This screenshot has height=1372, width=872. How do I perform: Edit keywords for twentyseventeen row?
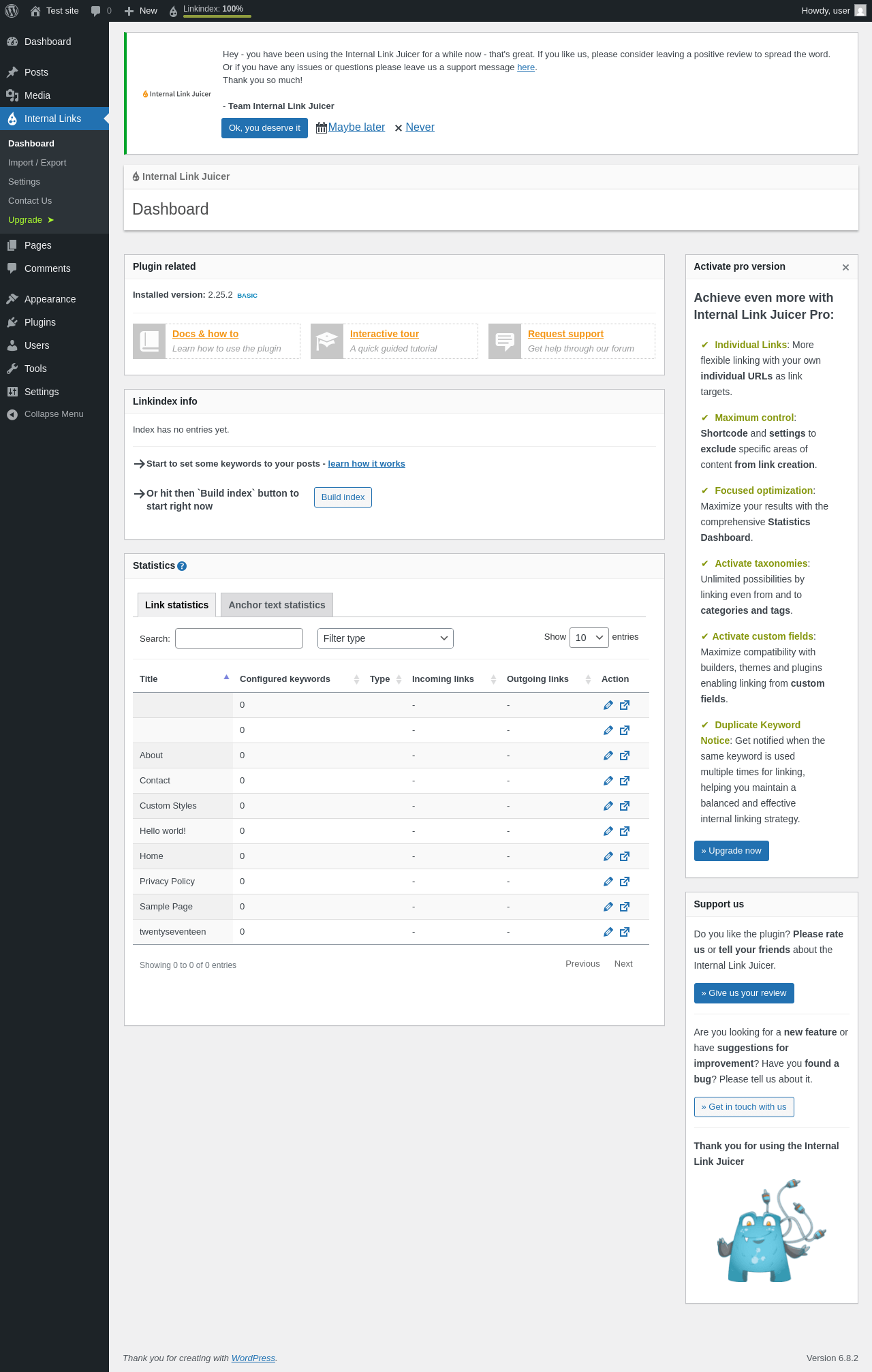608,932
